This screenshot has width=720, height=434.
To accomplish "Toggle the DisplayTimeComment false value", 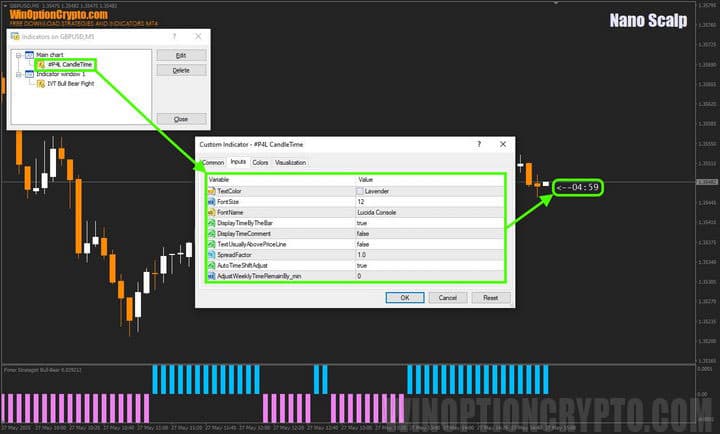I will pos(363,233).
